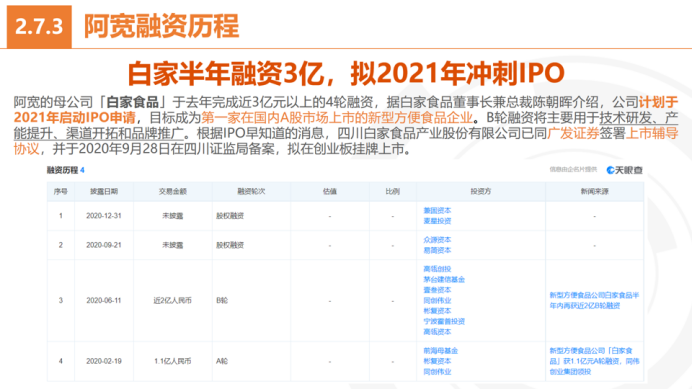Click the orange 2.7.3 section number box
This screenshot has width=692, height=390.
[x=39, y=26]
